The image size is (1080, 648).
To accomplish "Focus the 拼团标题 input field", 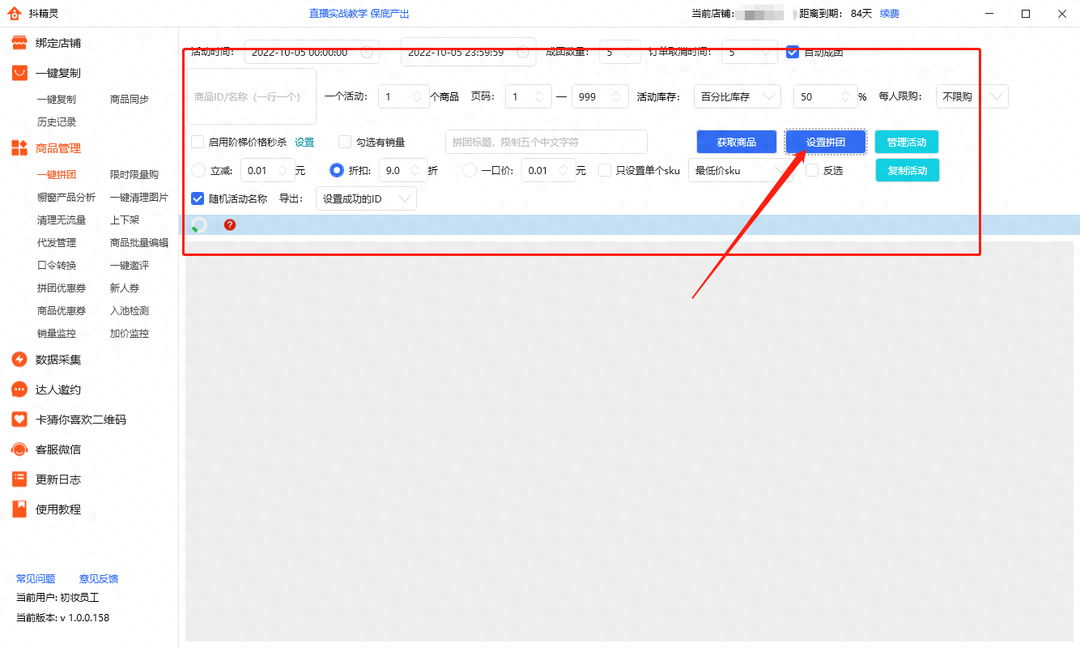I will 546,142.
